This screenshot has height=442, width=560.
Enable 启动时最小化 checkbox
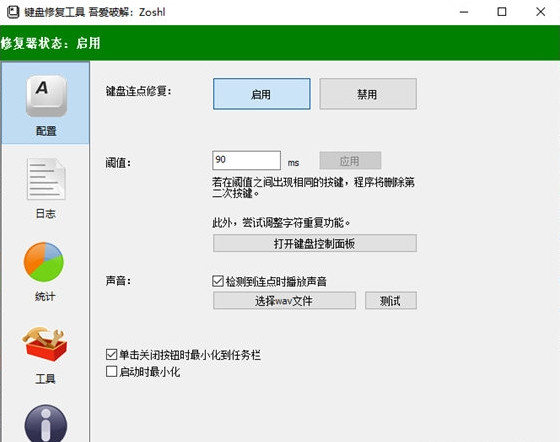click(x=111, y=371)
